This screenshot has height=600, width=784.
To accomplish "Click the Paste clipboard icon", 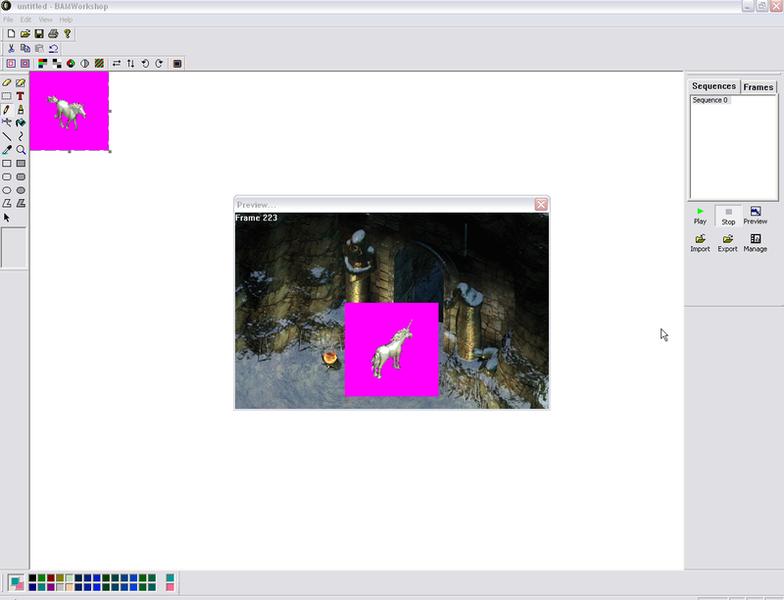I will coord(39,48).
